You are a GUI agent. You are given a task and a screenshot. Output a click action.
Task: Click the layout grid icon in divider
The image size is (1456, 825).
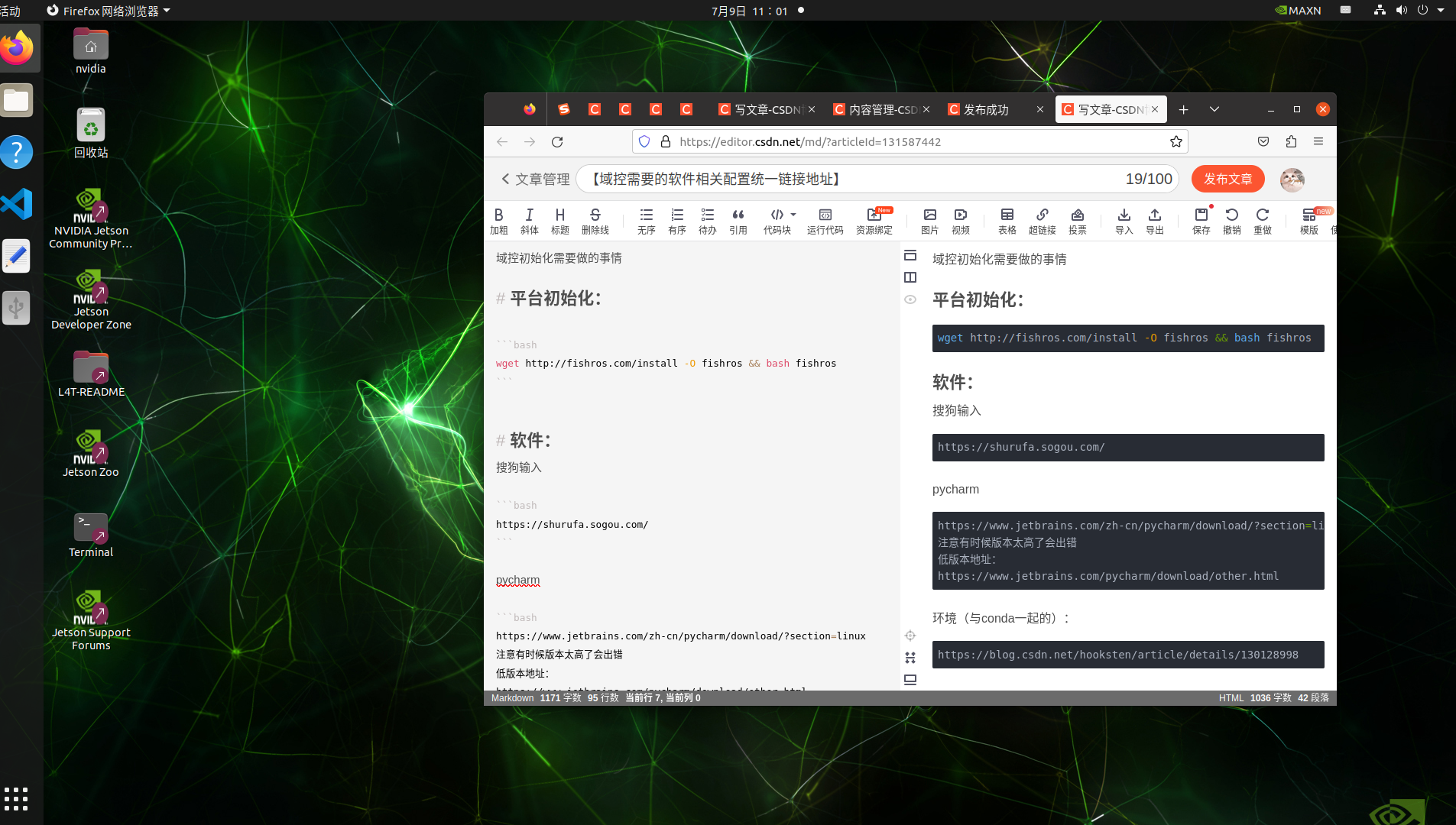click(910, 658)
